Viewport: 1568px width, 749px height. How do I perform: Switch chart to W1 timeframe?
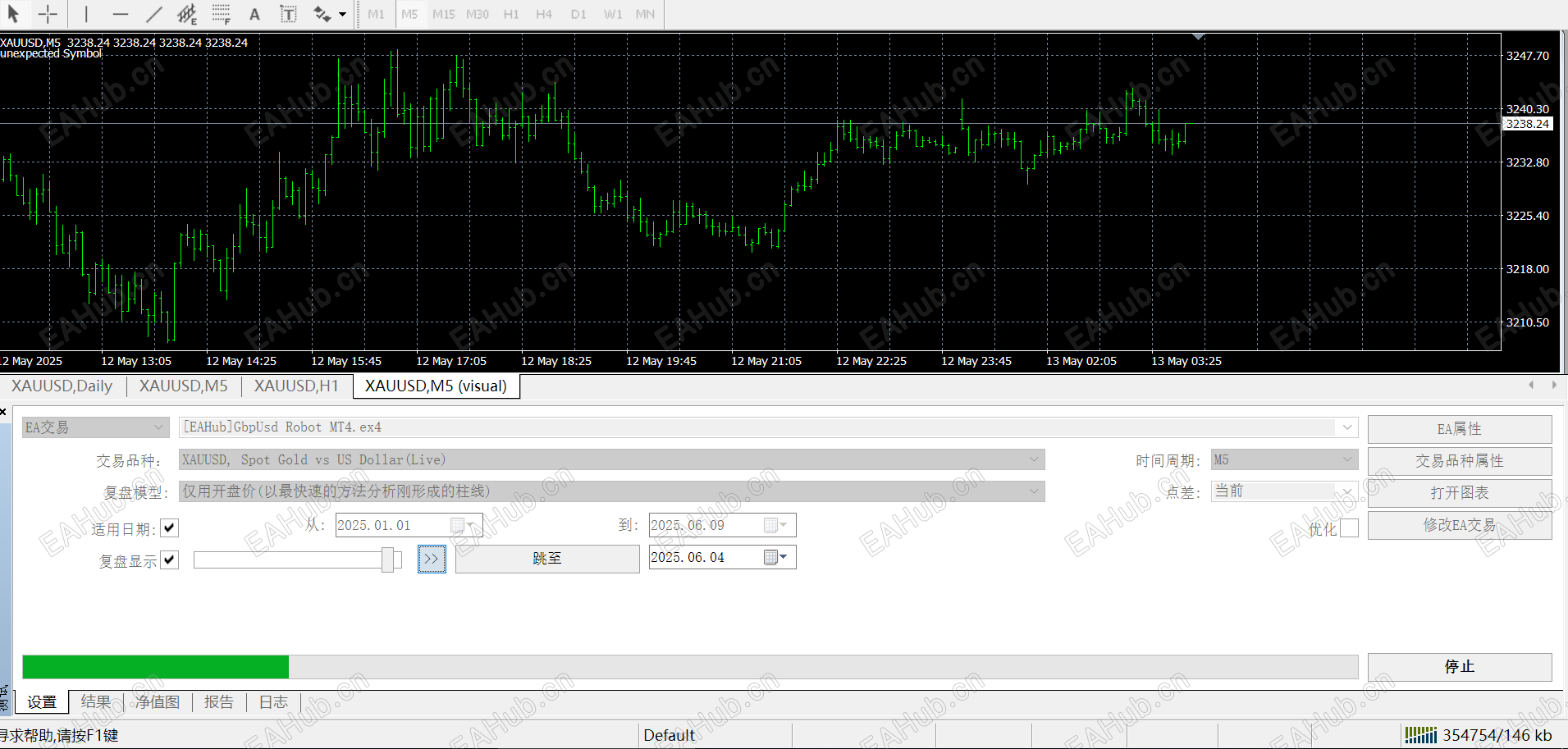613,14
